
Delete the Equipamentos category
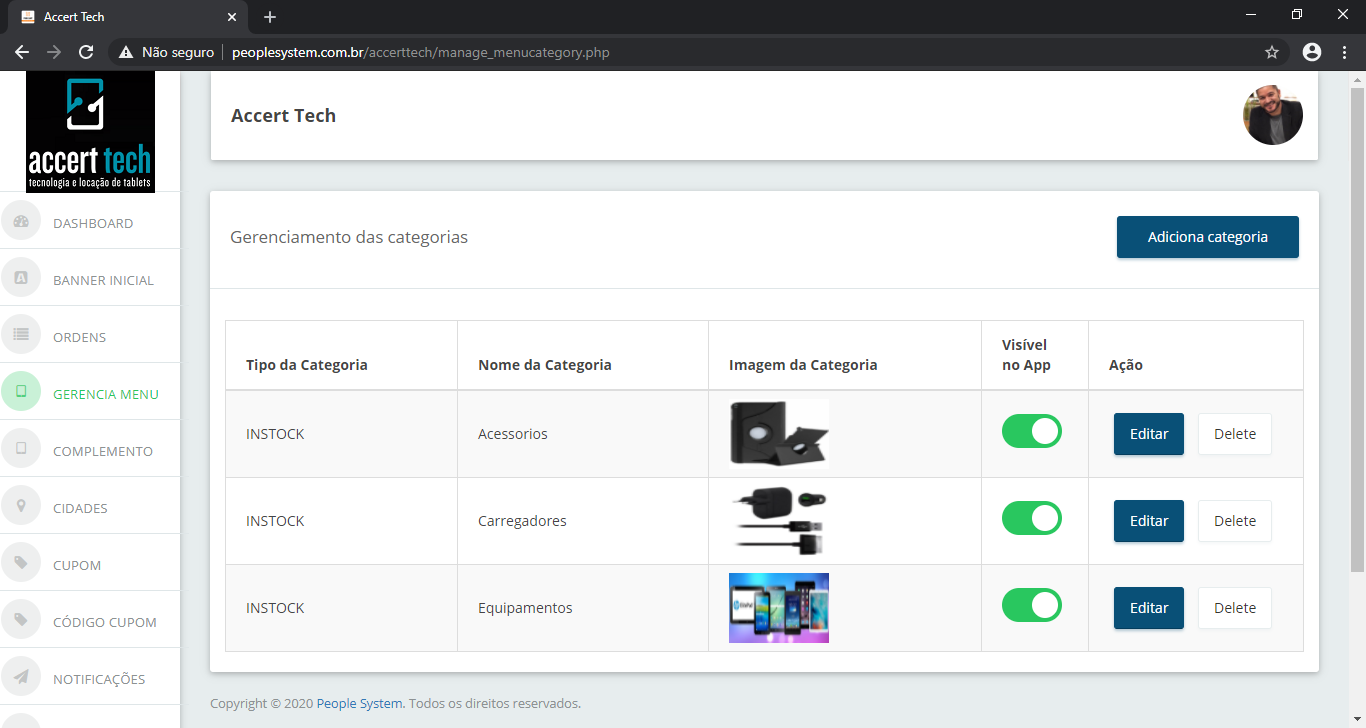[1234, 608]
